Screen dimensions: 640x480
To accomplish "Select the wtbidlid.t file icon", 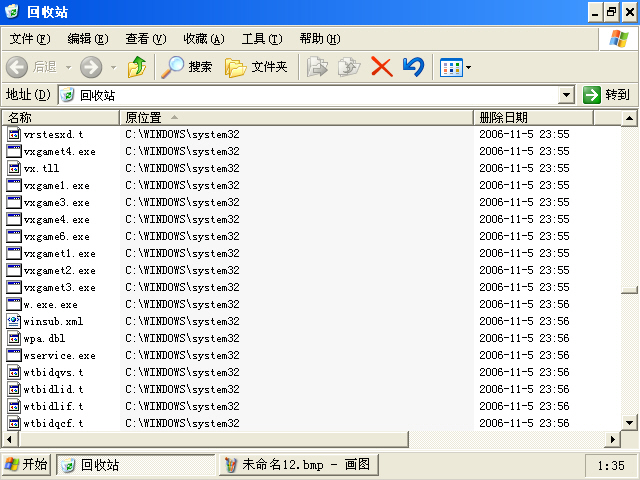I will (x=14, y=389).
